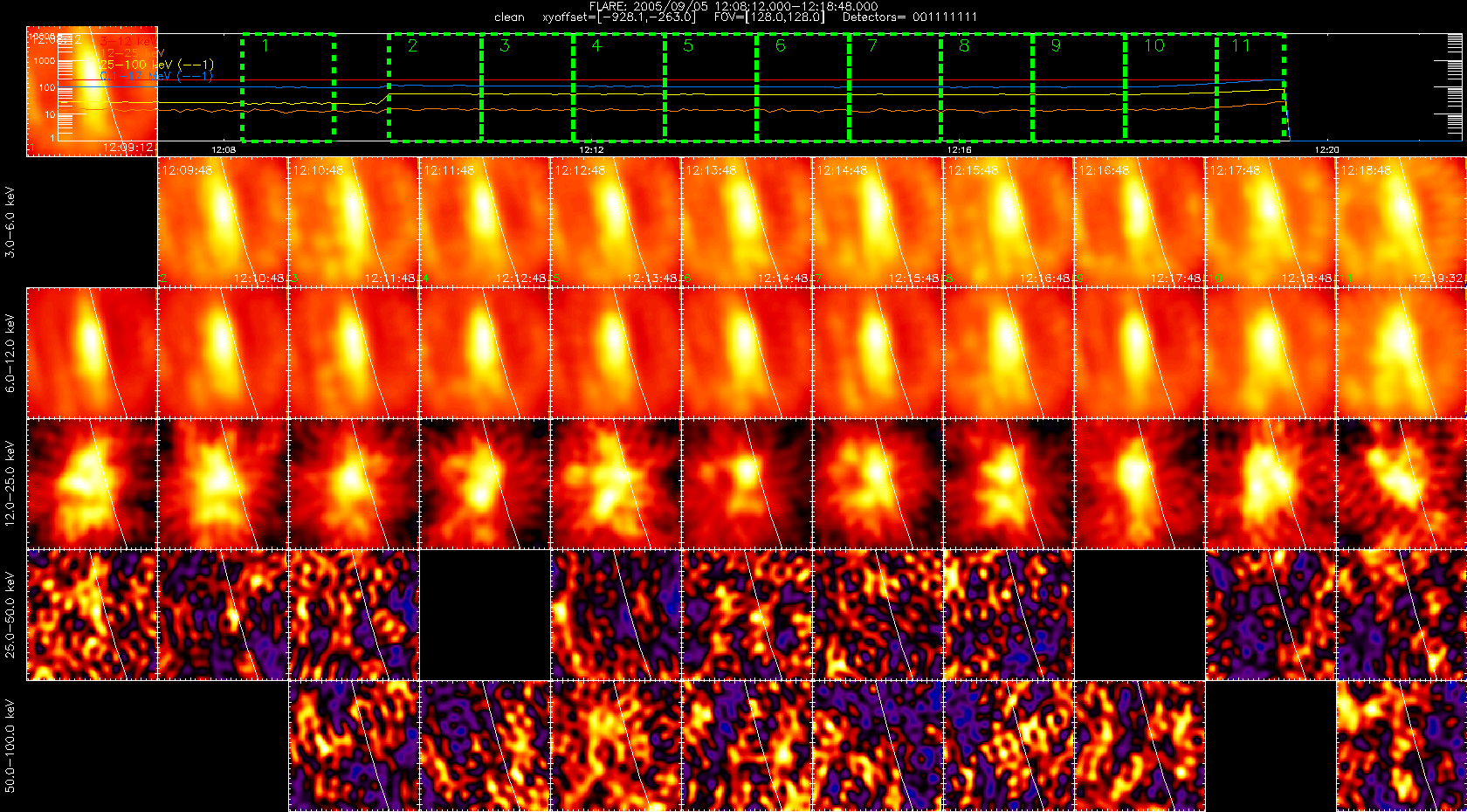Select interval box 9 in the light curve
Screen dimensions: 1467x812
point(1079,87)
